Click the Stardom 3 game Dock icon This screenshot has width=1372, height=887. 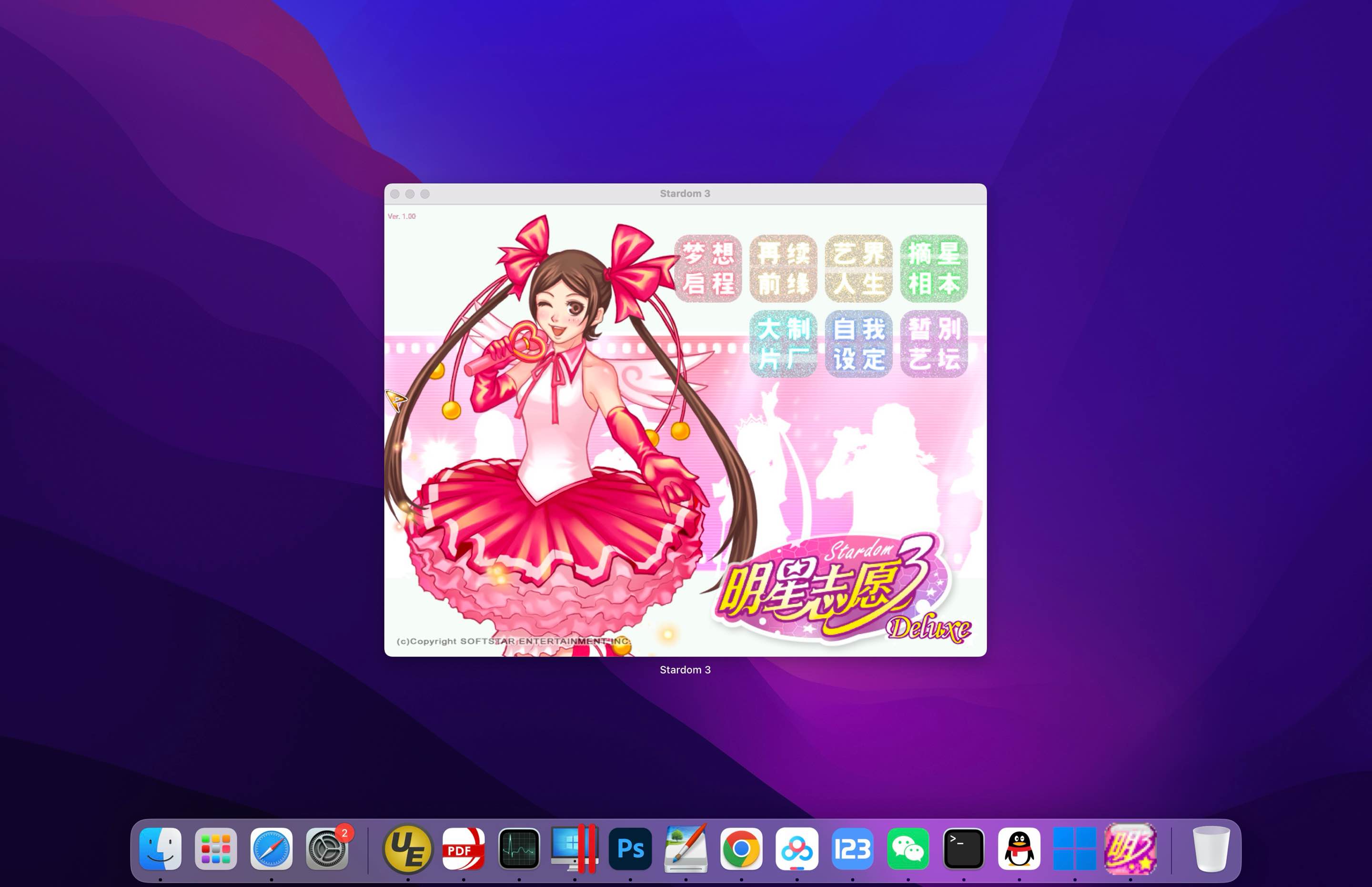click(x=1130, y=849)
